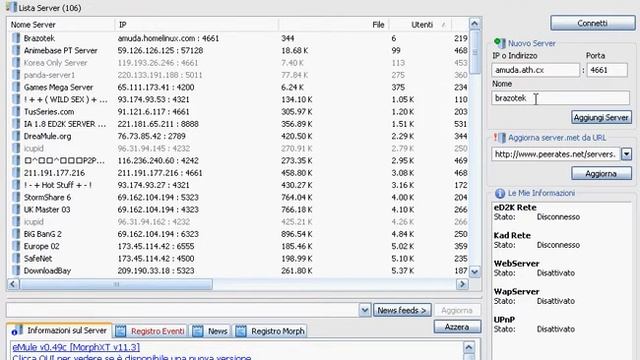Image resolution: width=640 pixels, height=360 pixels.
Task: Click the Connetti button
Action: [592, 23]
